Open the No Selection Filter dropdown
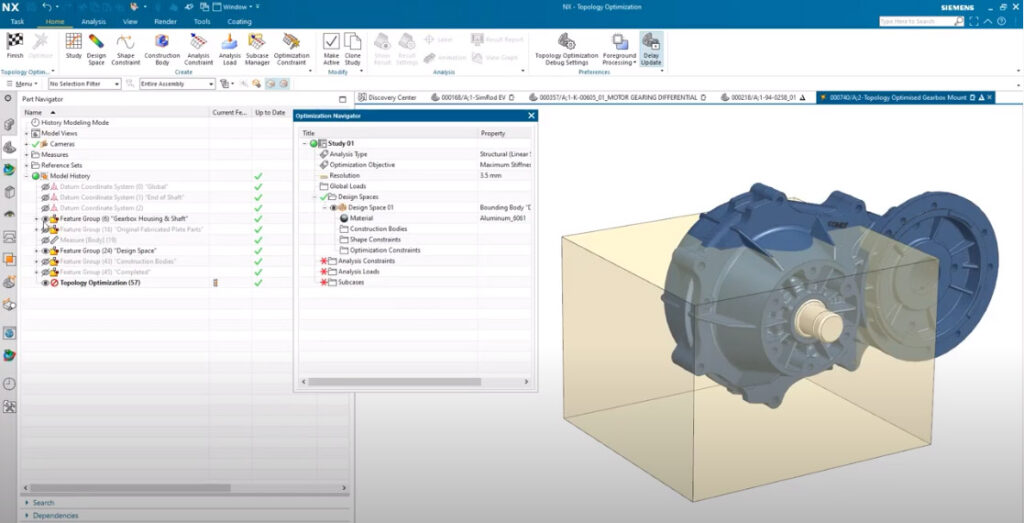The width and height of the screenshot is (1024, 523). pos(85,84)
